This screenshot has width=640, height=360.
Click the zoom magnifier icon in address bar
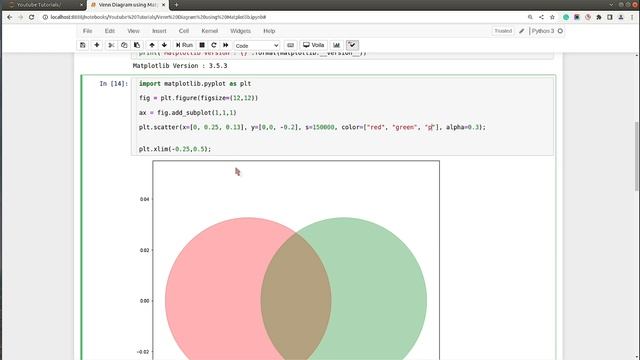[530, 17]
